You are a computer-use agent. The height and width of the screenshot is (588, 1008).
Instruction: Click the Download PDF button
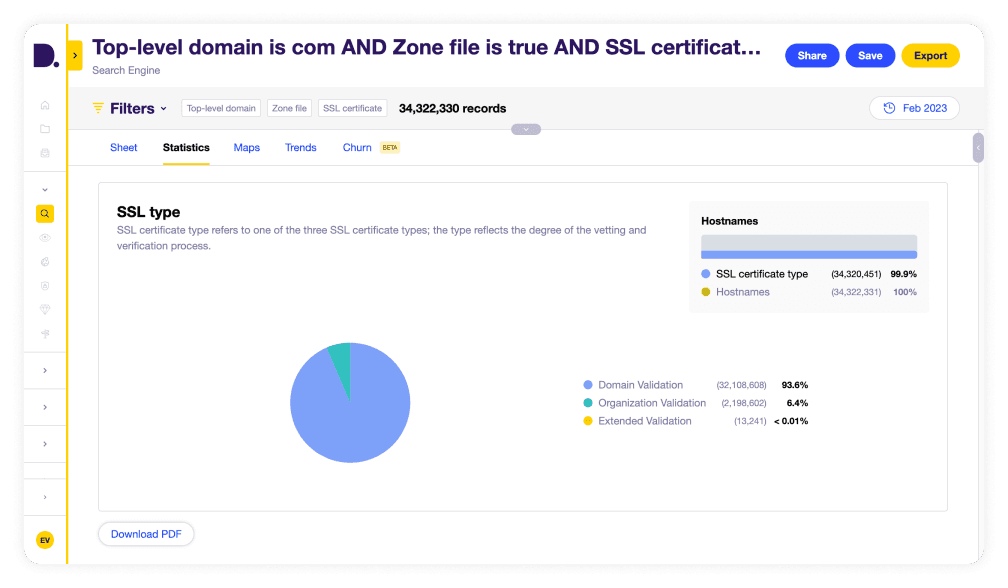coord(146,534)
